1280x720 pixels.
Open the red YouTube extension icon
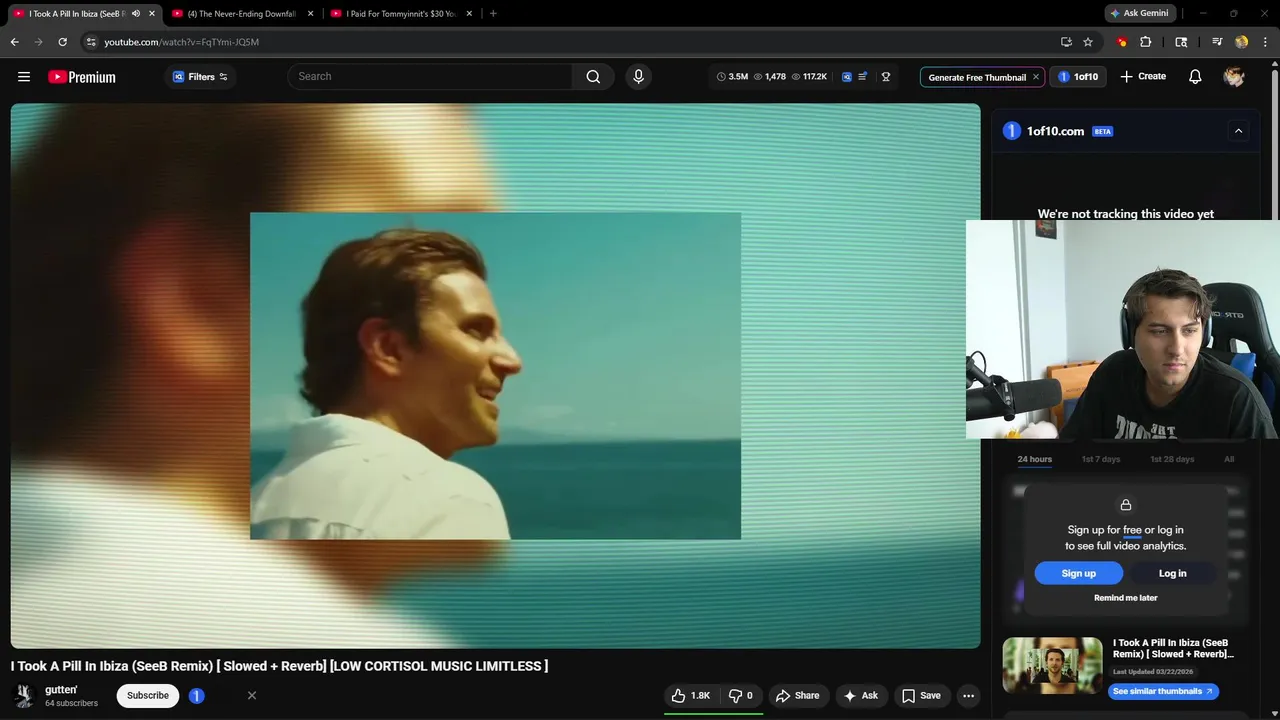click(x=1122, y=42)
